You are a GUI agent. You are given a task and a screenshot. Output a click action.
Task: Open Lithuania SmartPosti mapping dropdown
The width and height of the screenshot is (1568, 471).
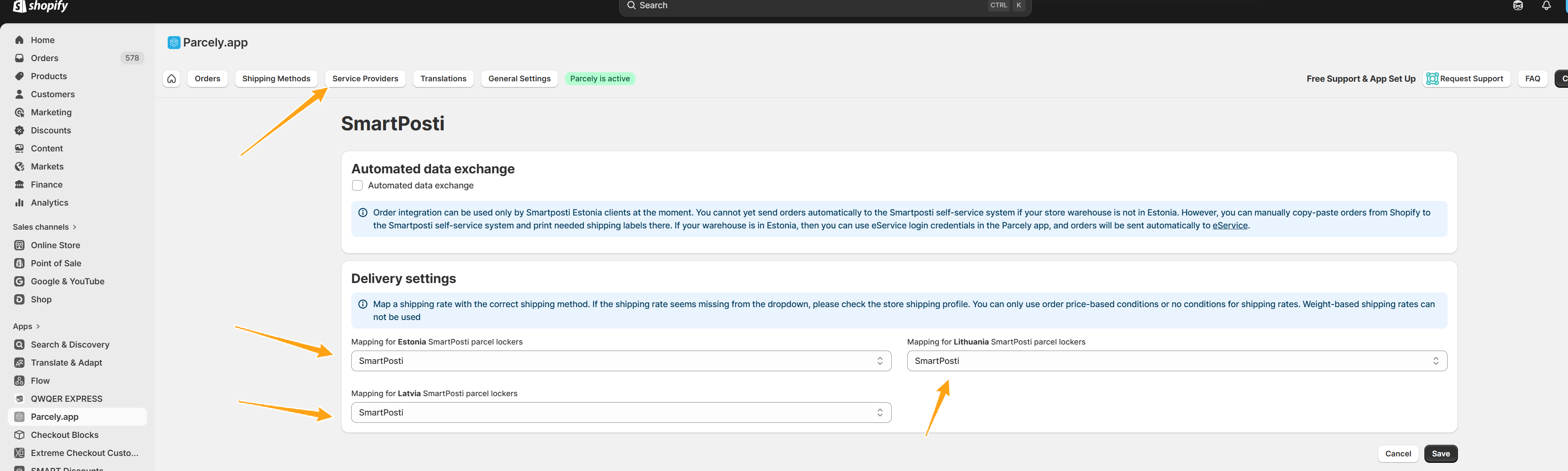click(x=1176, y=361)
